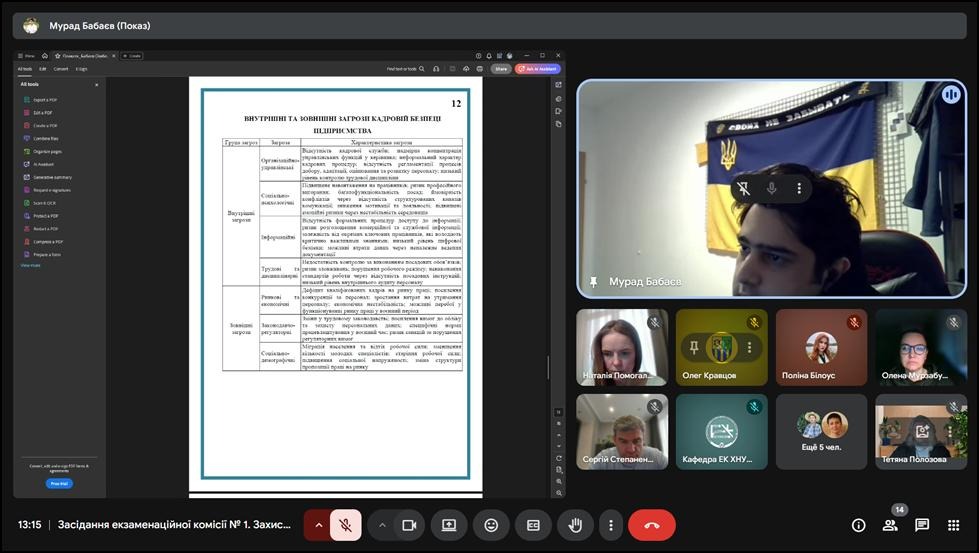
Task: Leave the call with the red button
Action: pyautogui.click(x=652, y=525)
